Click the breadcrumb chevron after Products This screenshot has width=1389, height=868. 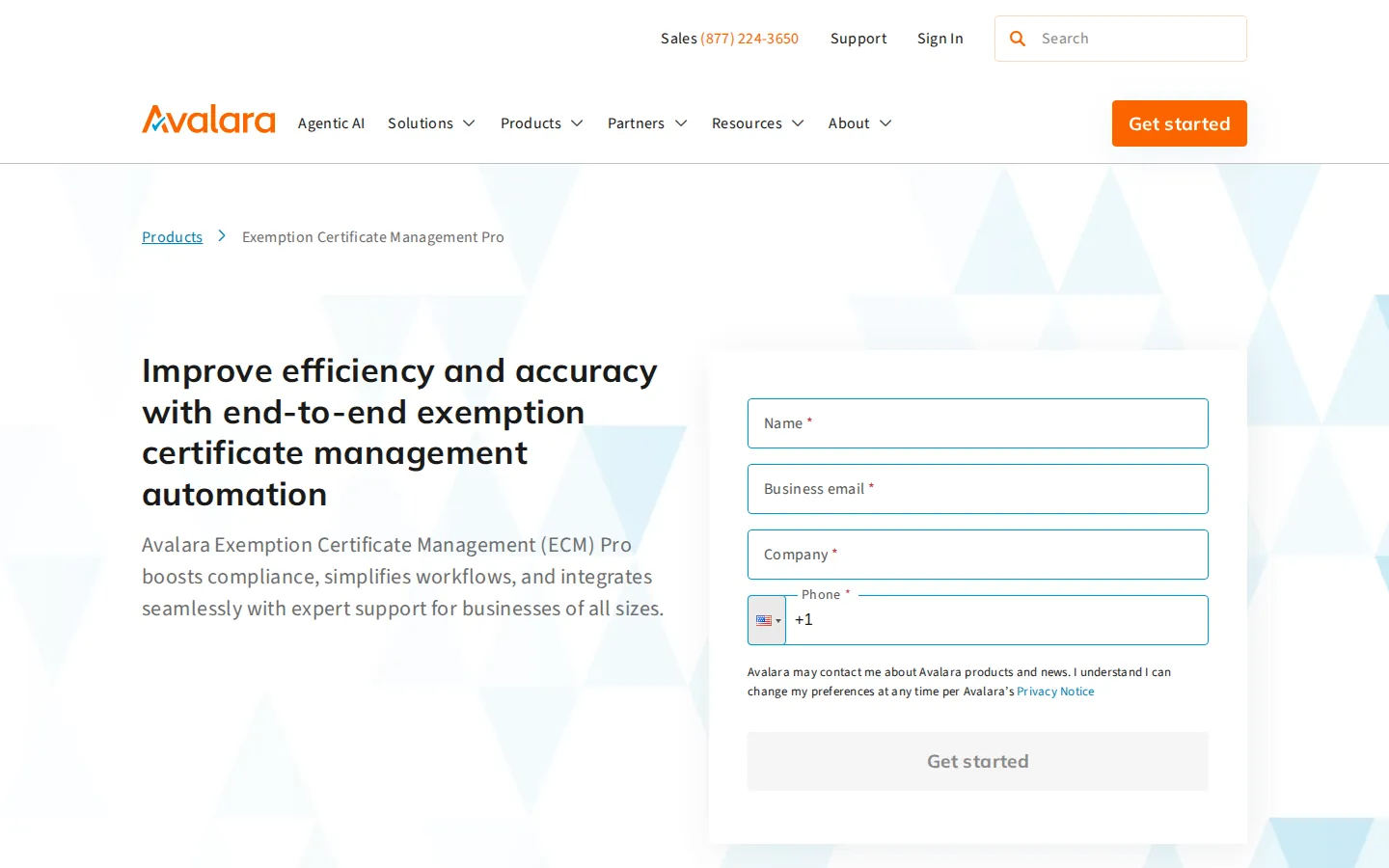tap(222, 236)
